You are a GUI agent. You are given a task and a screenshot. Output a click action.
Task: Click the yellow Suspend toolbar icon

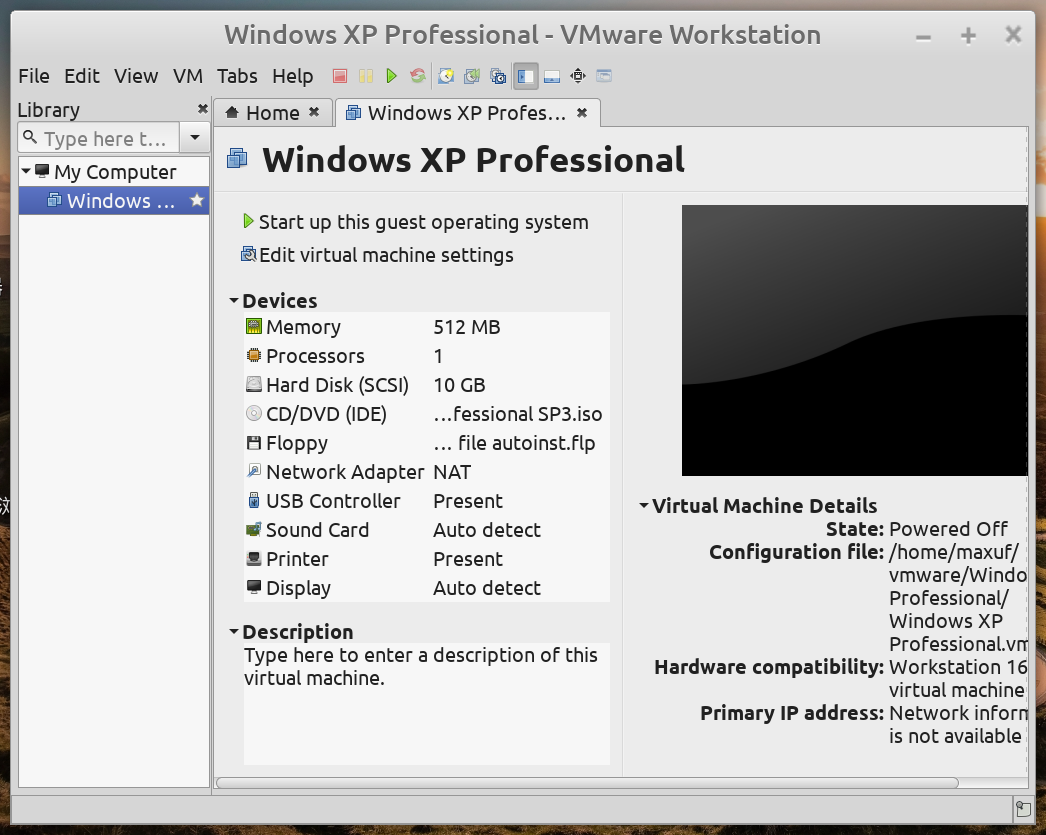click(x=366, y=76)
